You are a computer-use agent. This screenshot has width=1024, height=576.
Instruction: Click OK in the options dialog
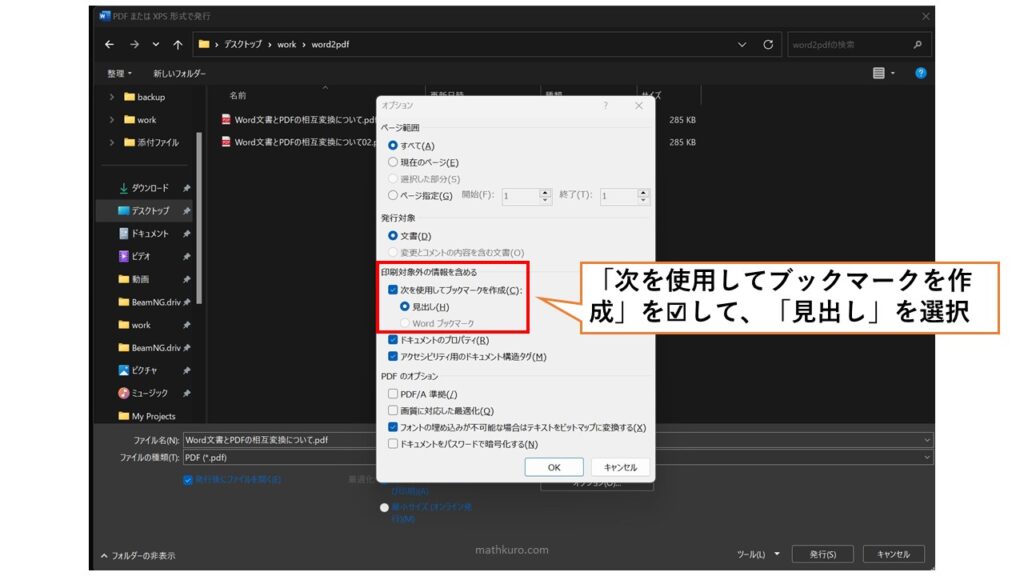[554, 467]
